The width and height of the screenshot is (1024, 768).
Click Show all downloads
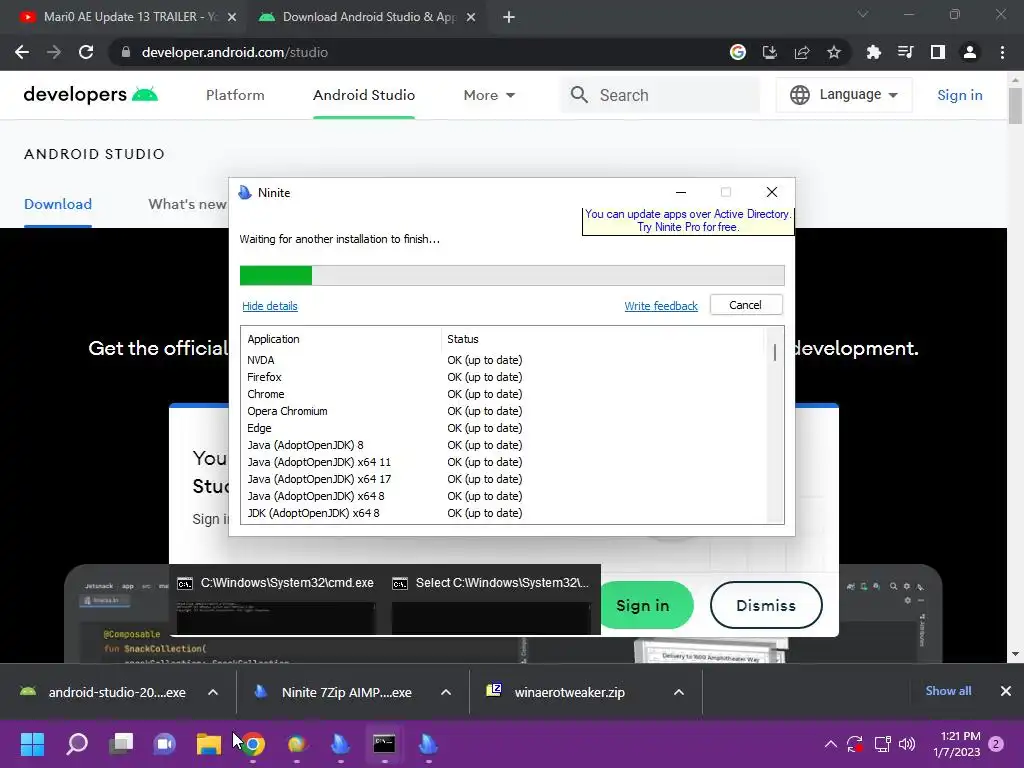(x=948, y=691)
